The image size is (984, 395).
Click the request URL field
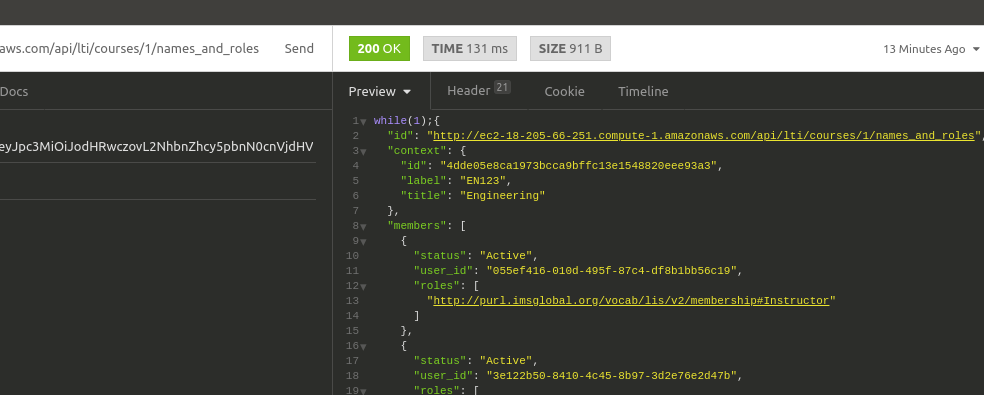click(129, 48)
